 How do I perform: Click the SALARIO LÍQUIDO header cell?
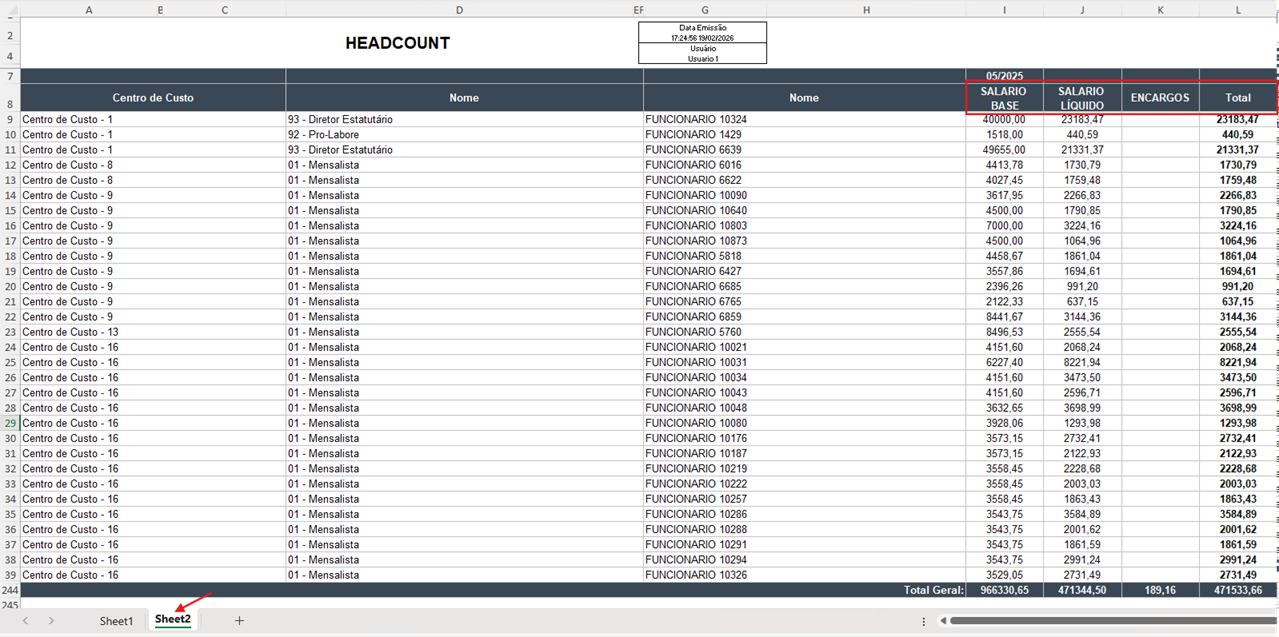click(1082, 98)
